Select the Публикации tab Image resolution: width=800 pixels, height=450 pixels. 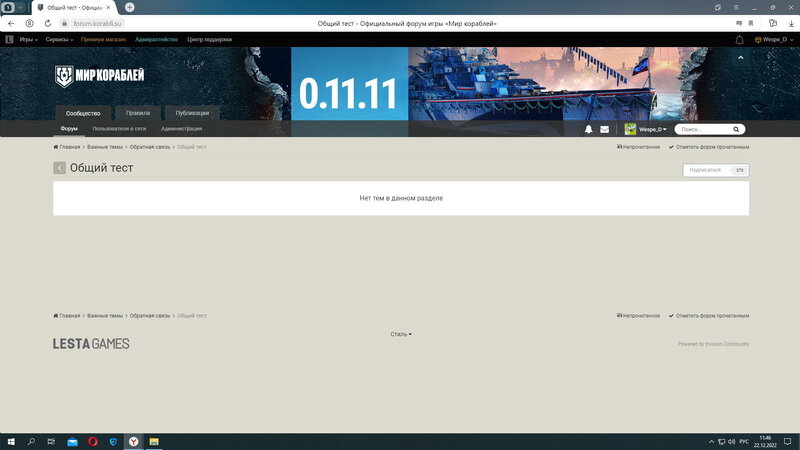(192, 113)
